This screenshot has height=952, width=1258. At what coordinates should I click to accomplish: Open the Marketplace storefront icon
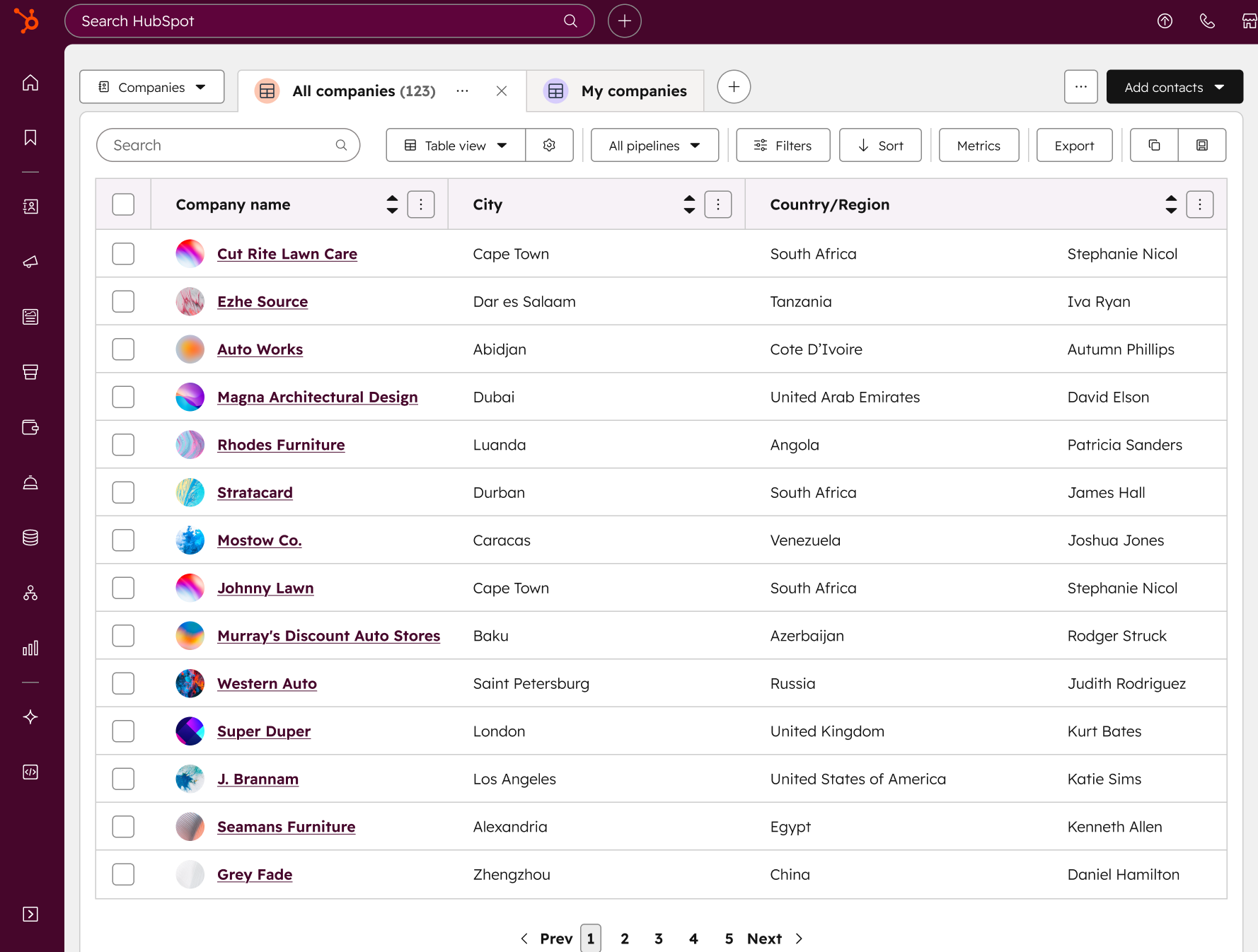coord(1248,21)
